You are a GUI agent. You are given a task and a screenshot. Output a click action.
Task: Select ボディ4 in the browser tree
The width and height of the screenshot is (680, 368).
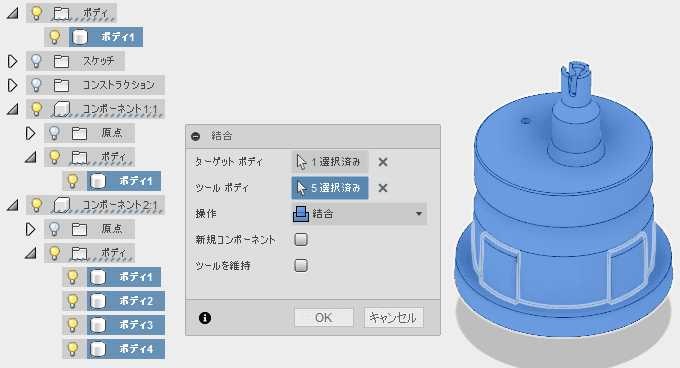125,349
